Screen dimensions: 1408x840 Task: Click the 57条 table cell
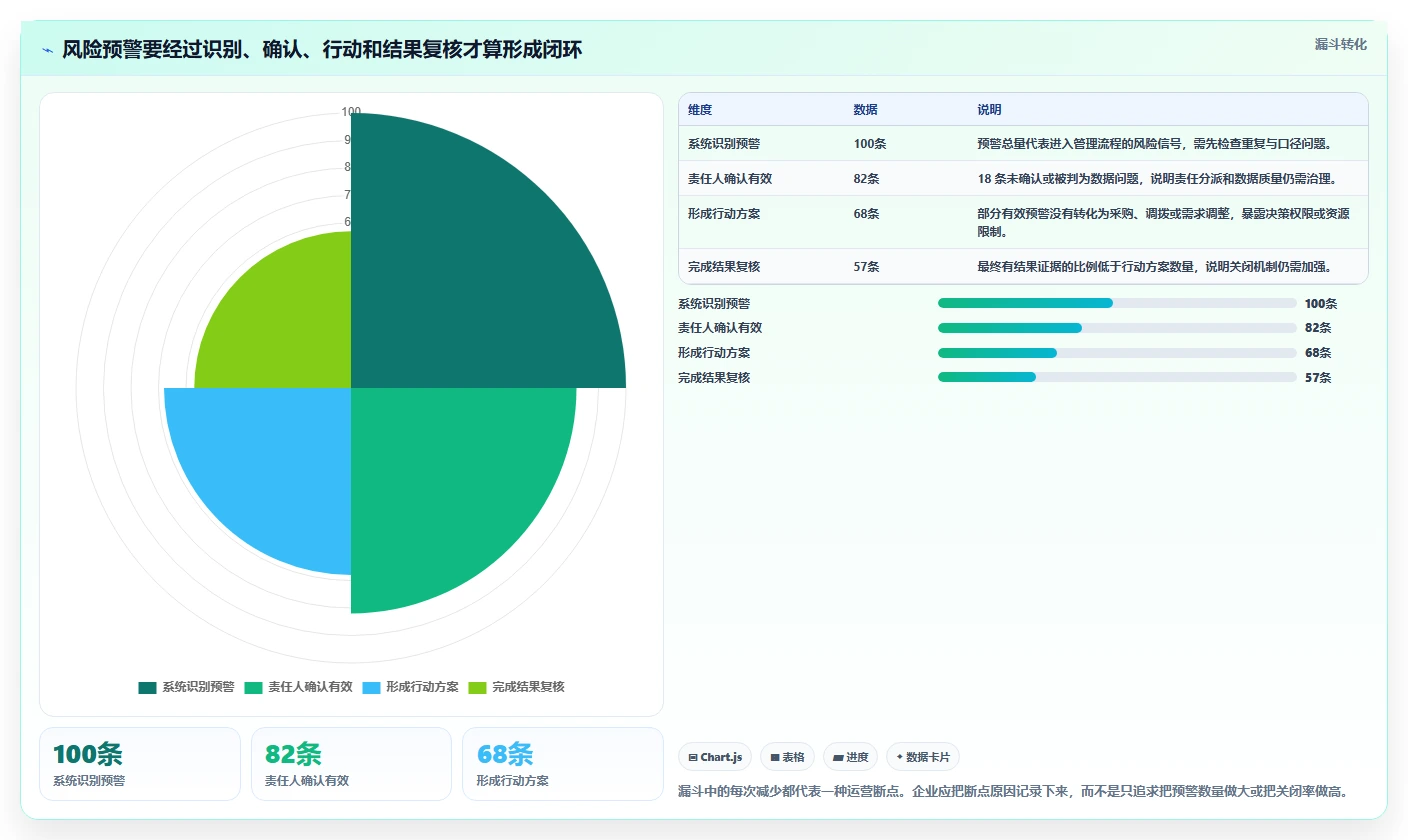[867, 267]
